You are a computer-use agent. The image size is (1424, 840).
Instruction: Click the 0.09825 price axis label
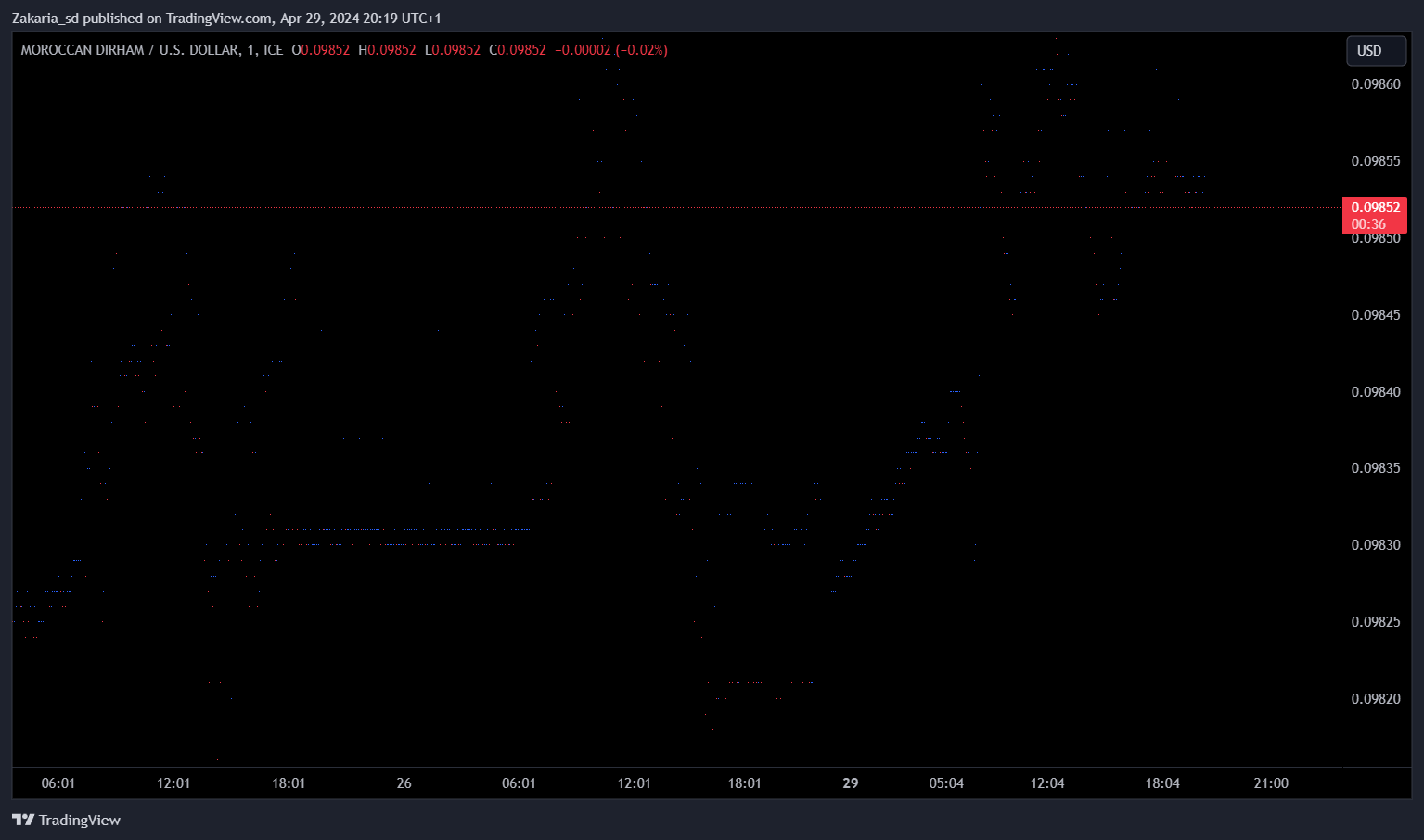[1376, 622]
